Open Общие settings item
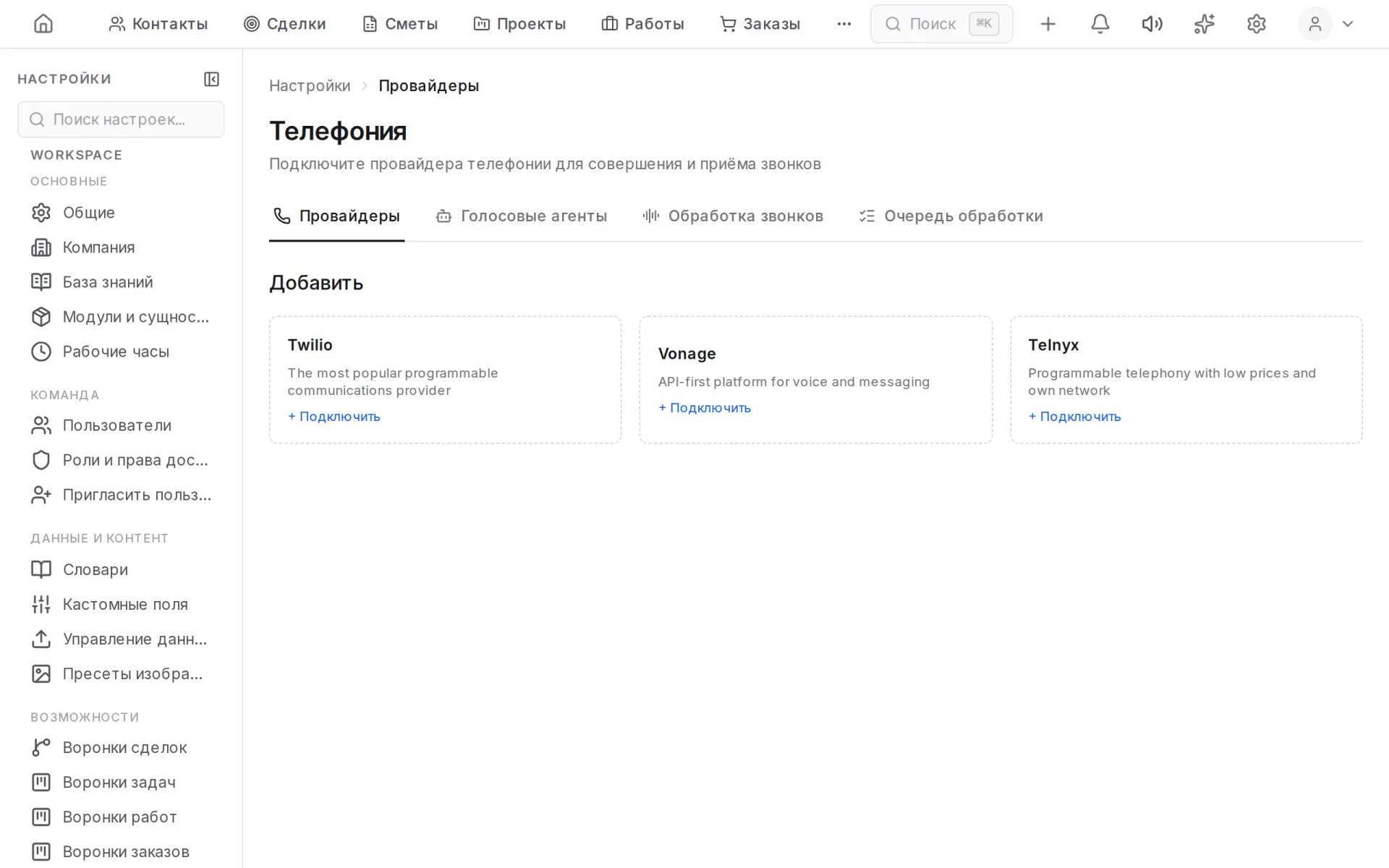Screen dimensions: 1389x868 coord(121,213)
